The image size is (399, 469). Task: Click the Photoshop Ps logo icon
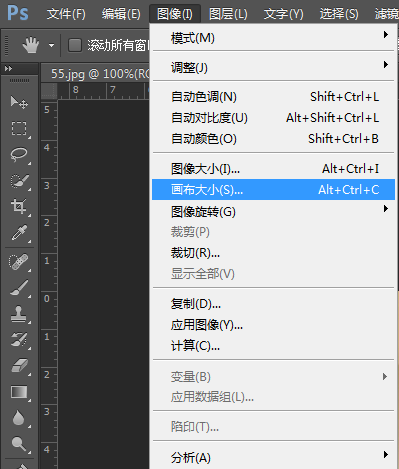tap(18, 13)
